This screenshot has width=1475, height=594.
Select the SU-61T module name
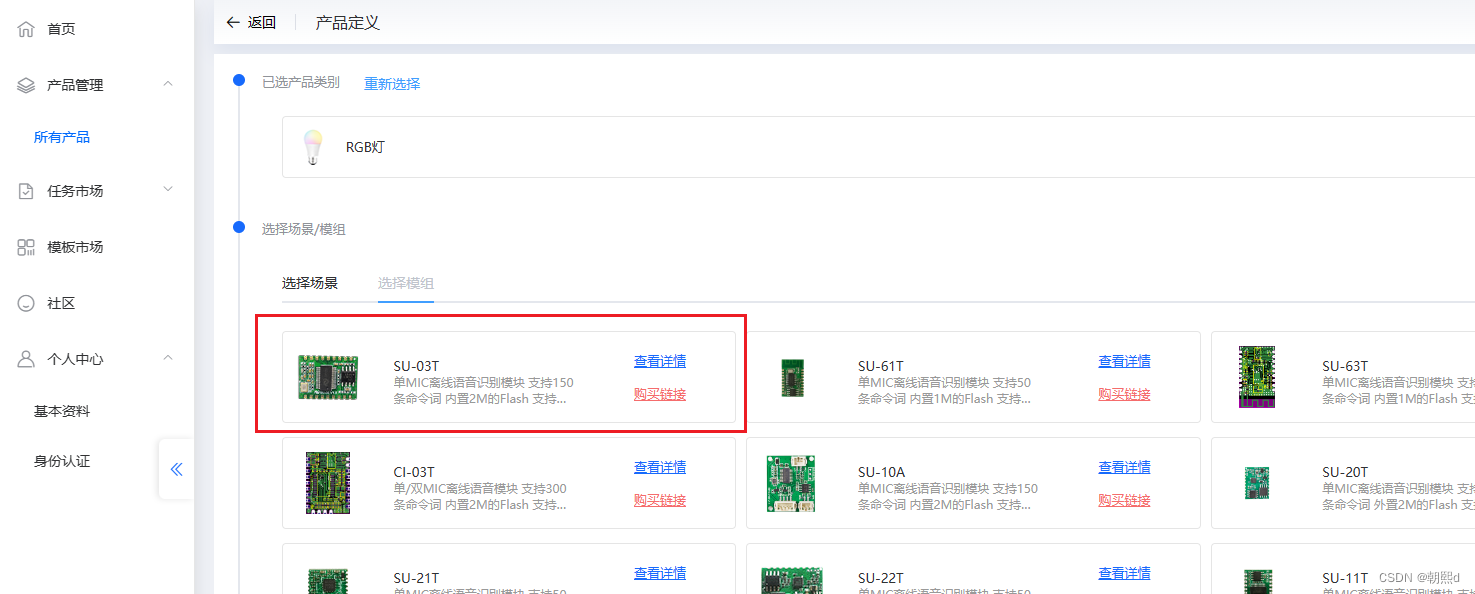tap(881, 366)
